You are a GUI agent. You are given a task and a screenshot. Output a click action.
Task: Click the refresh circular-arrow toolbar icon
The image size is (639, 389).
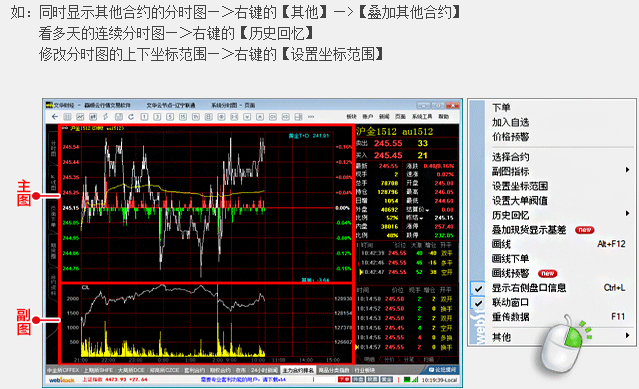131,117
